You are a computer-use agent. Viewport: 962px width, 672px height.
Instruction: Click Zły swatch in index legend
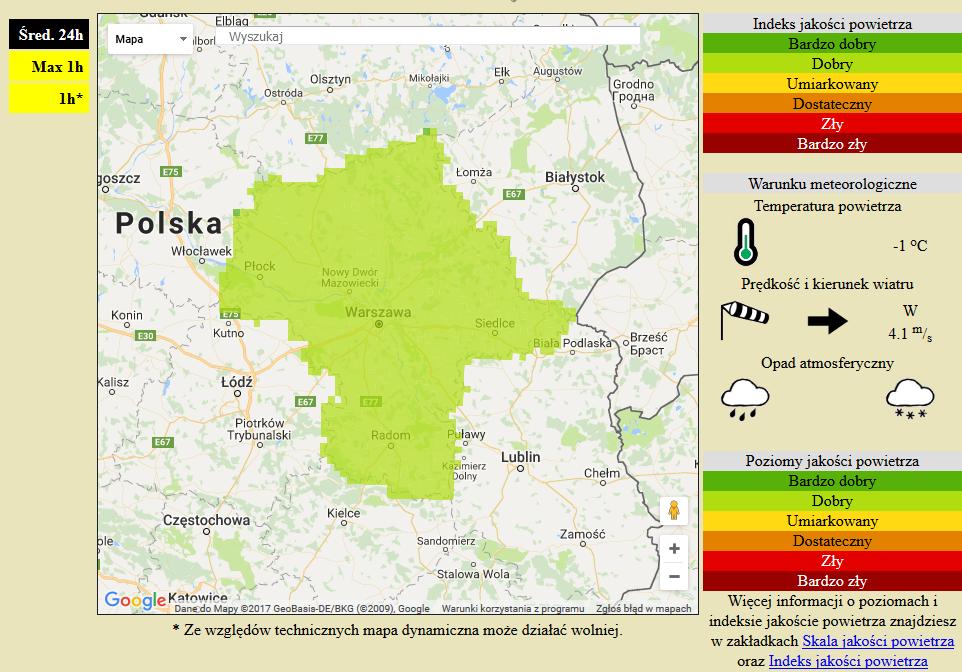[832, 123]
